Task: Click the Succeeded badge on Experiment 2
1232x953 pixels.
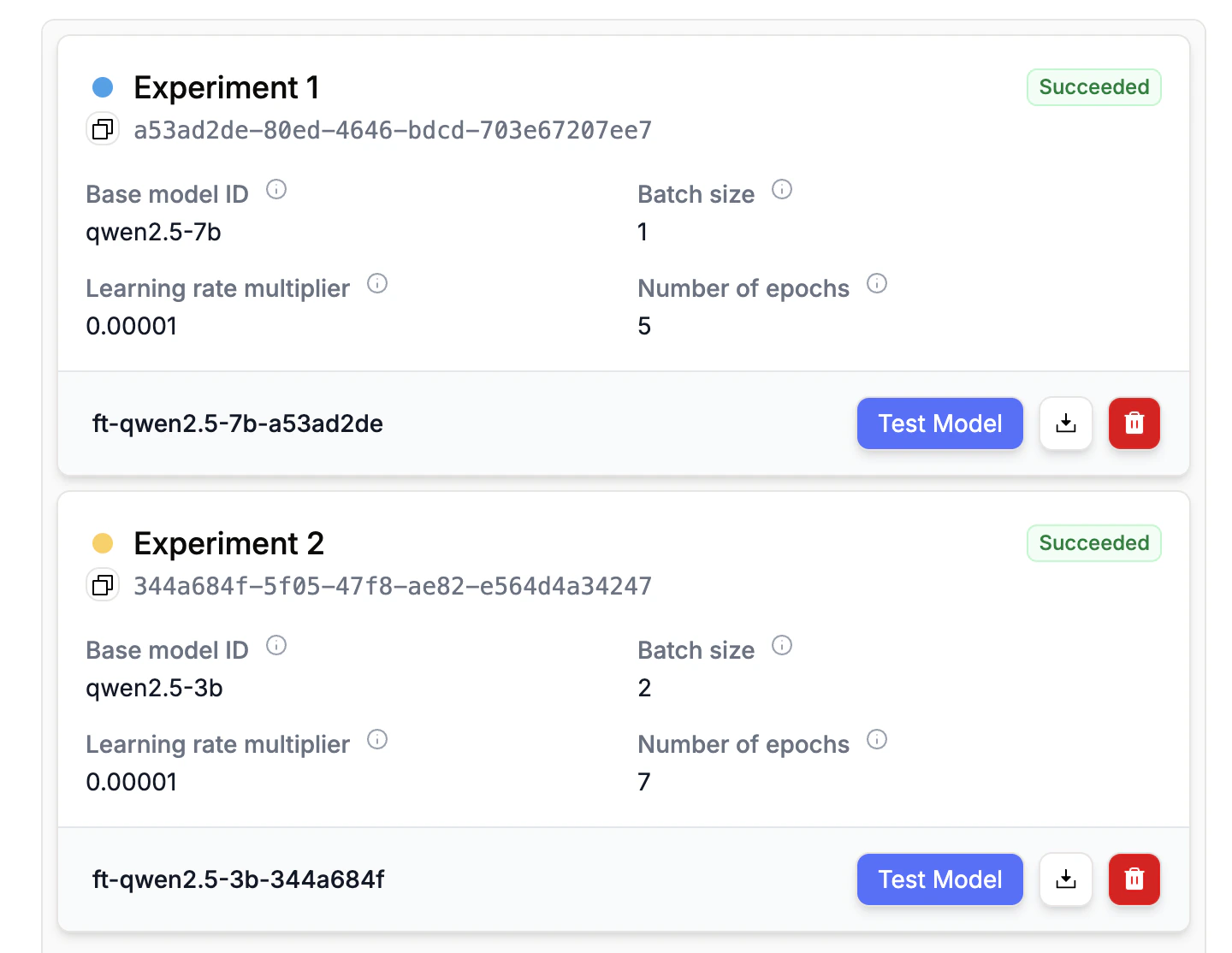Action: [x=1093, y=542]
